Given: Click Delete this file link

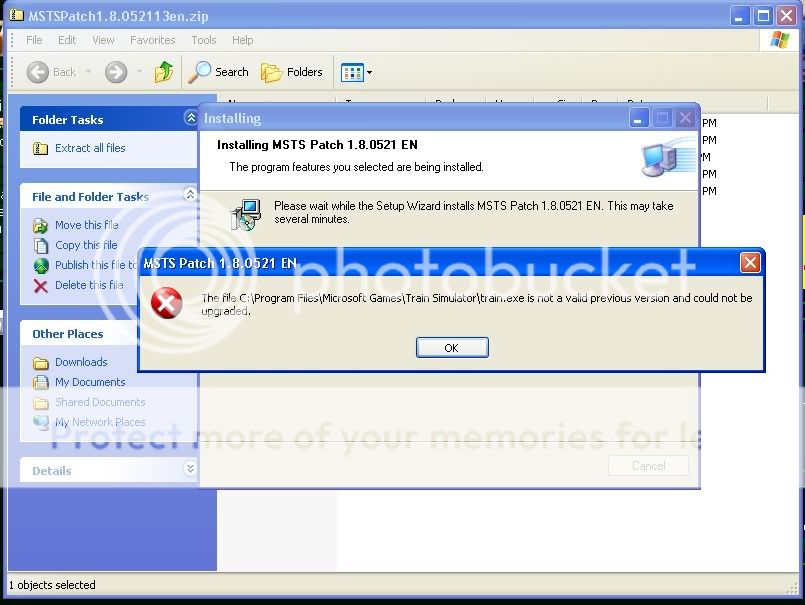Looking at the screenshot, I should (x=89, y=285).
